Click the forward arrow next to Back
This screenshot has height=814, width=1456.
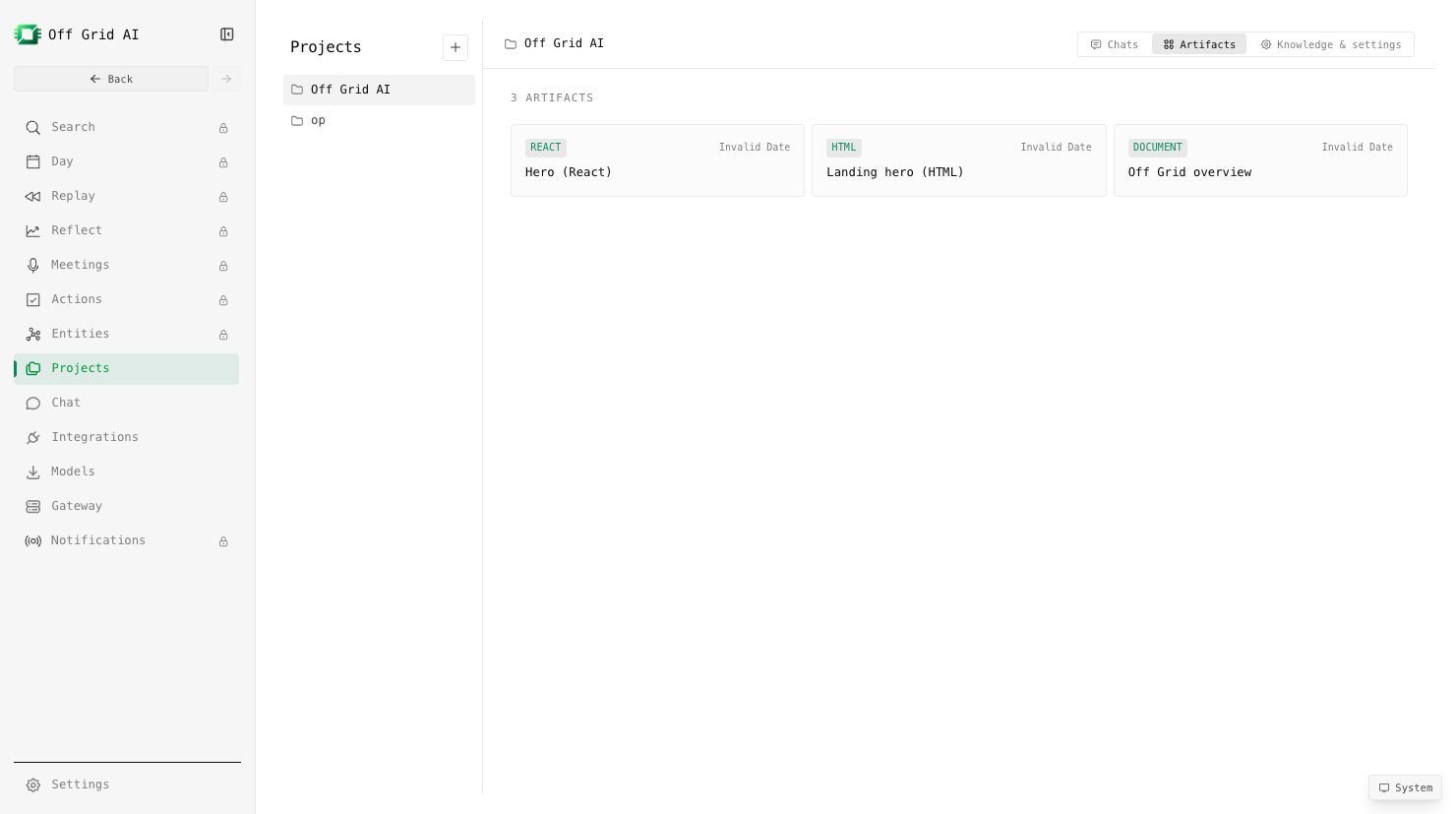click(226, 79)
